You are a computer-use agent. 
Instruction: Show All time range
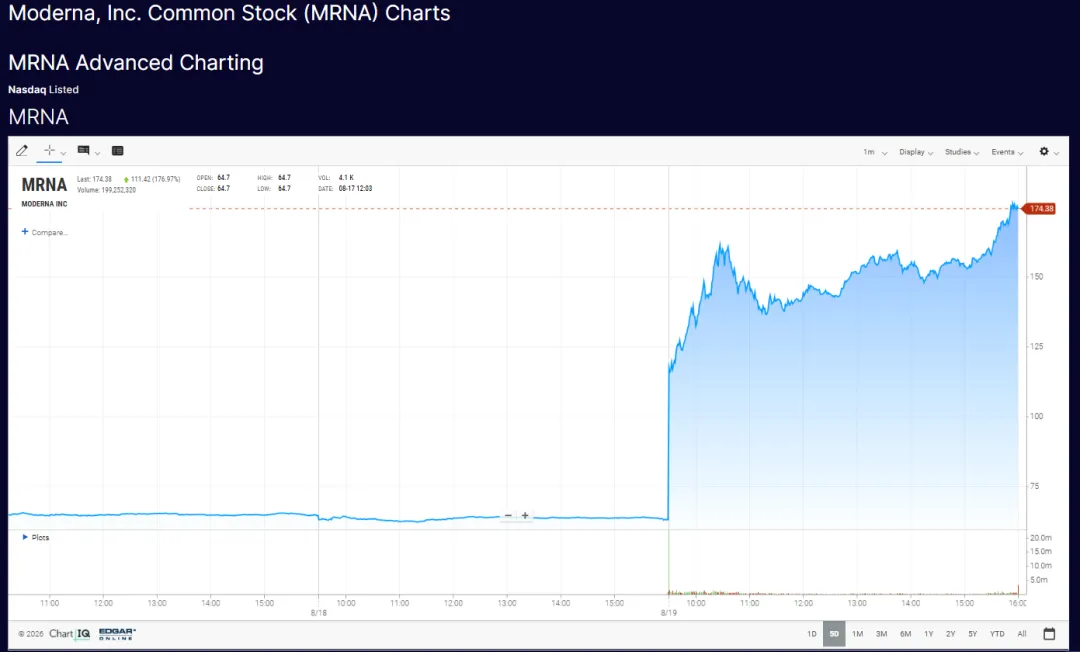[1021, 634]
